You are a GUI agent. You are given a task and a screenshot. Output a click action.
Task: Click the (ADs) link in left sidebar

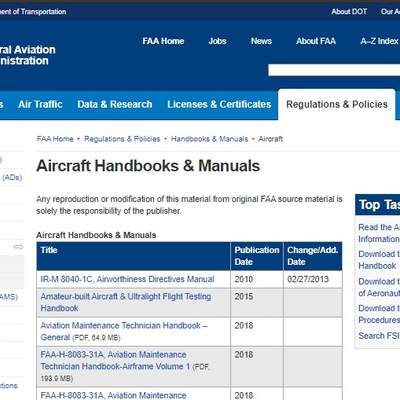[x=12, y=177]
